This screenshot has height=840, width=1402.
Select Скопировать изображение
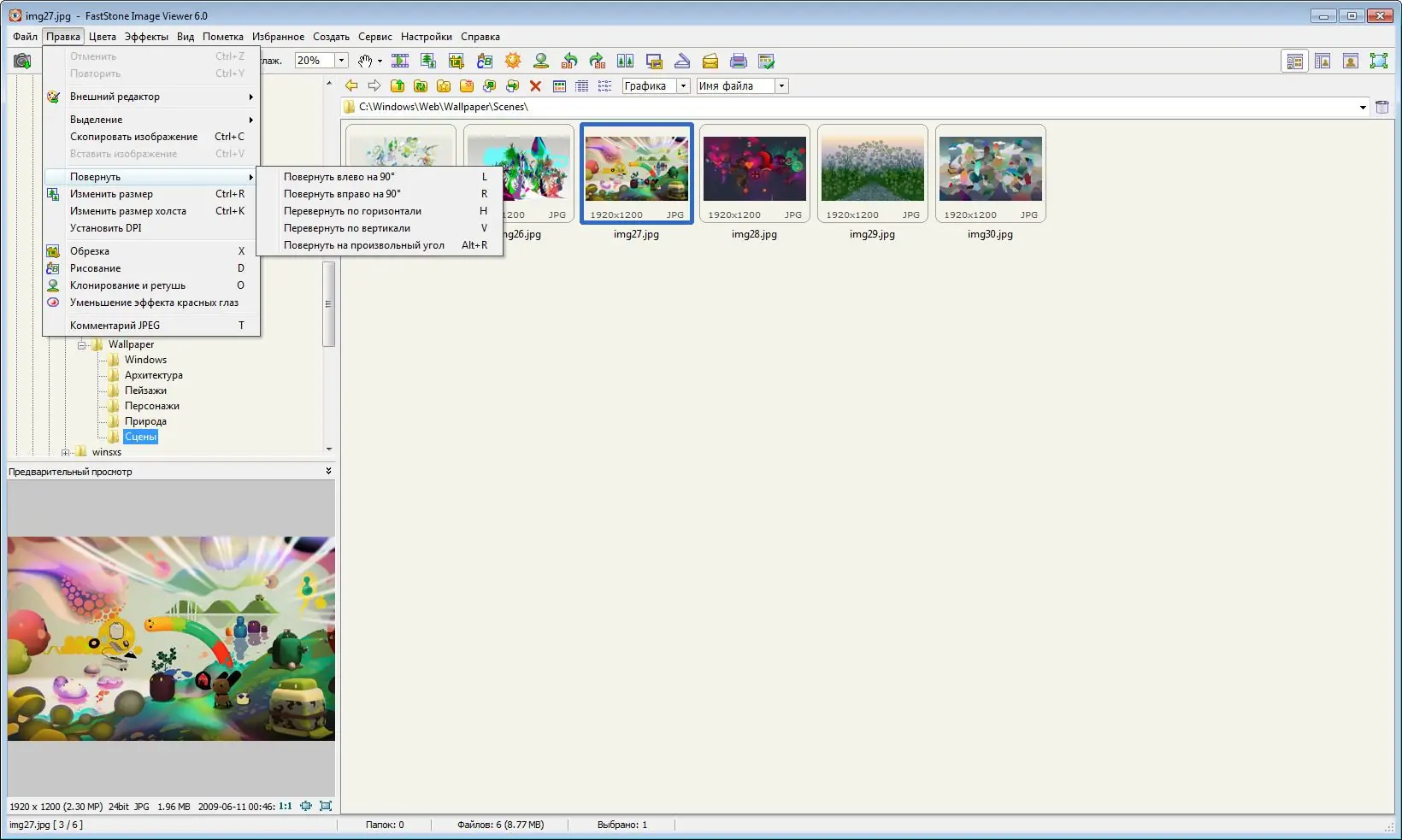pos(151,137)
